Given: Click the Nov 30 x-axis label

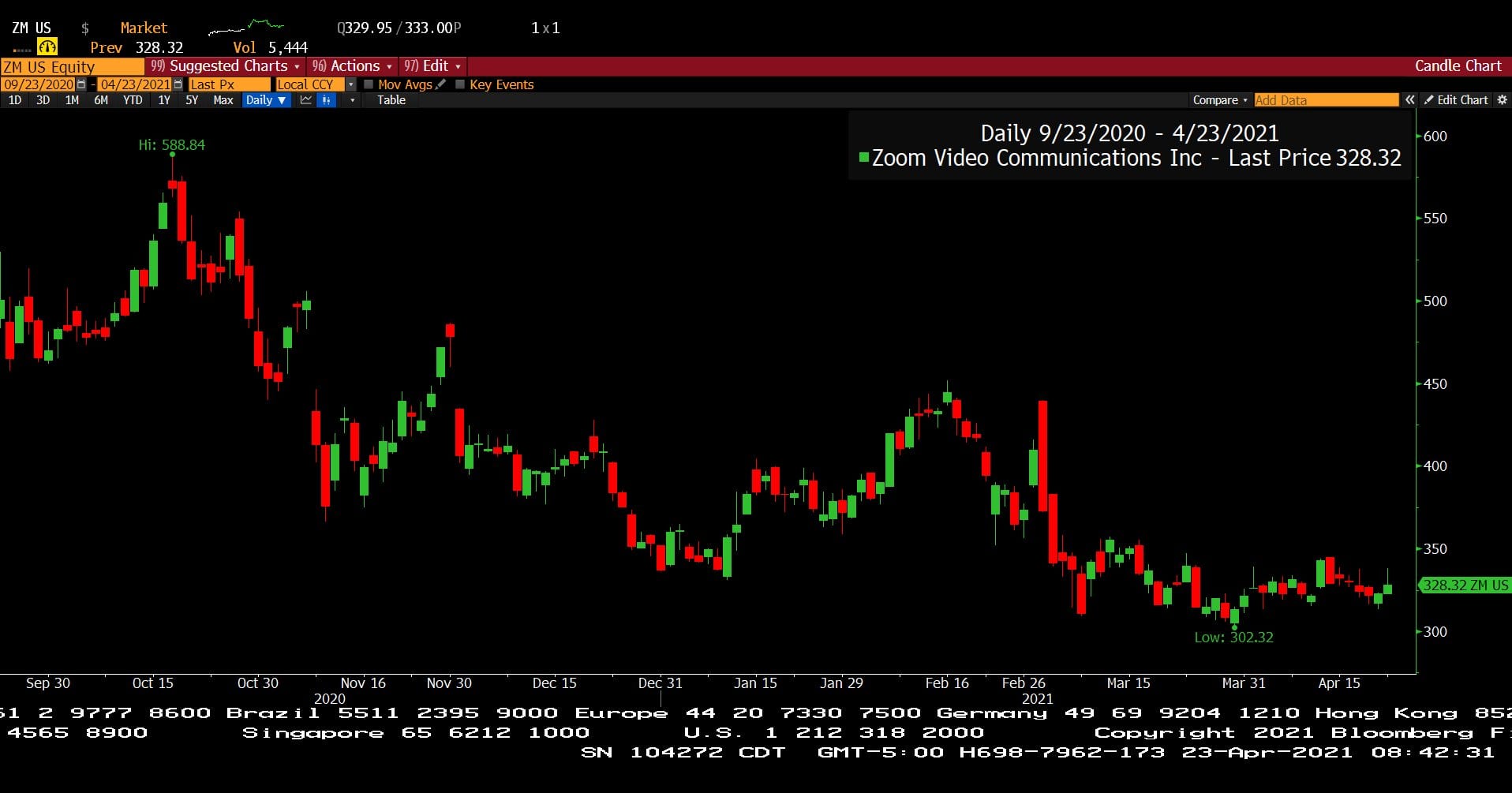Looking at the screenshot, I should point(449,683).
